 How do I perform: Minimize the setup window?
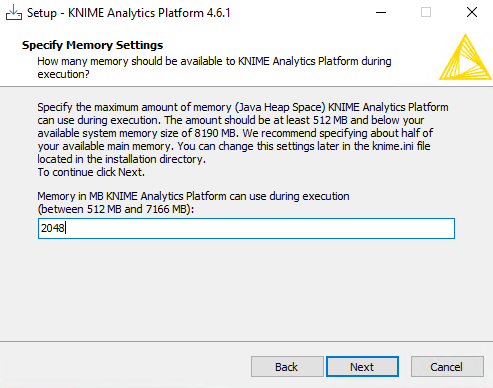point(381,13)
